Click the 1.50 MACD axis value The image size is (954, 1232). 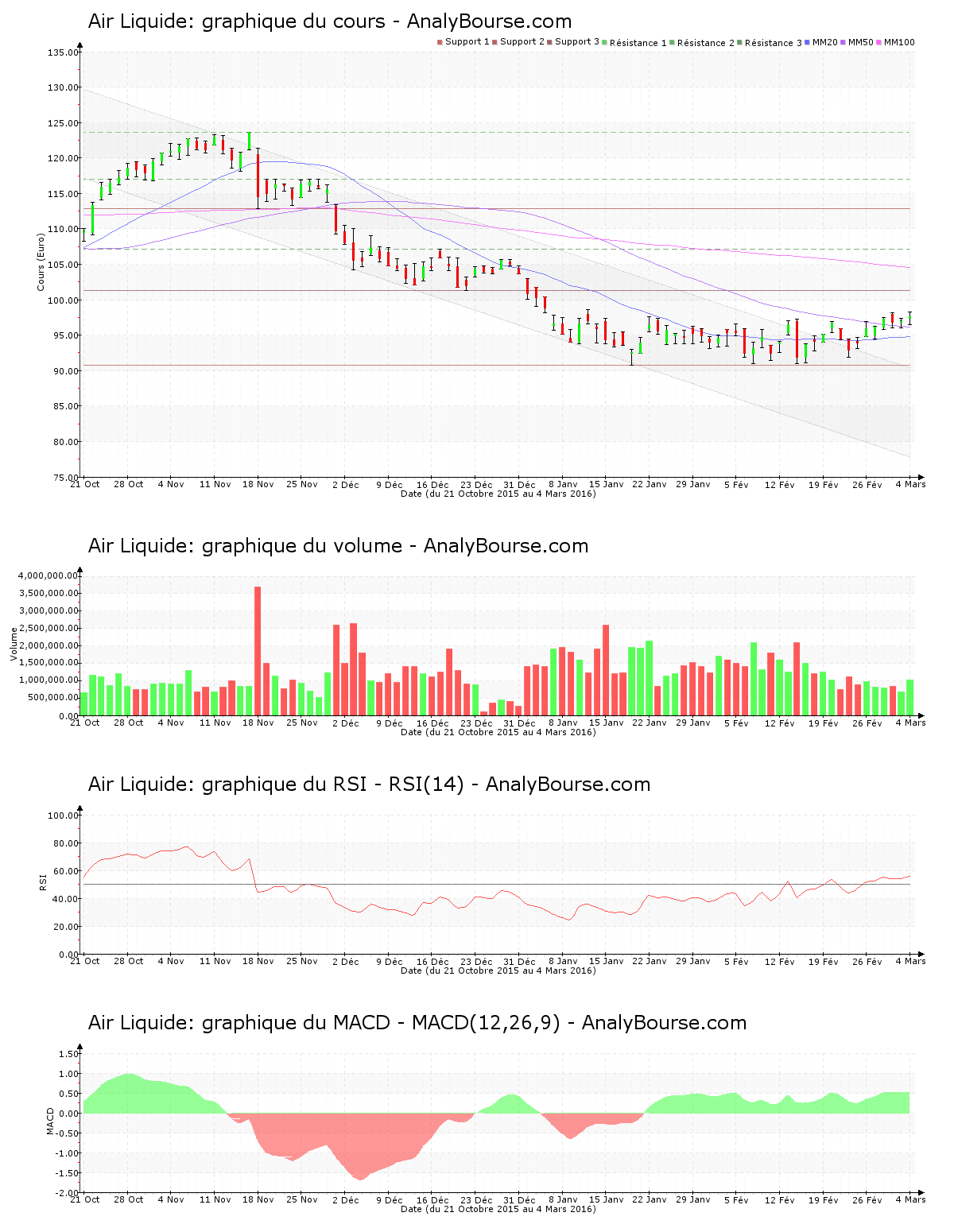click(x=69, y=1054)
